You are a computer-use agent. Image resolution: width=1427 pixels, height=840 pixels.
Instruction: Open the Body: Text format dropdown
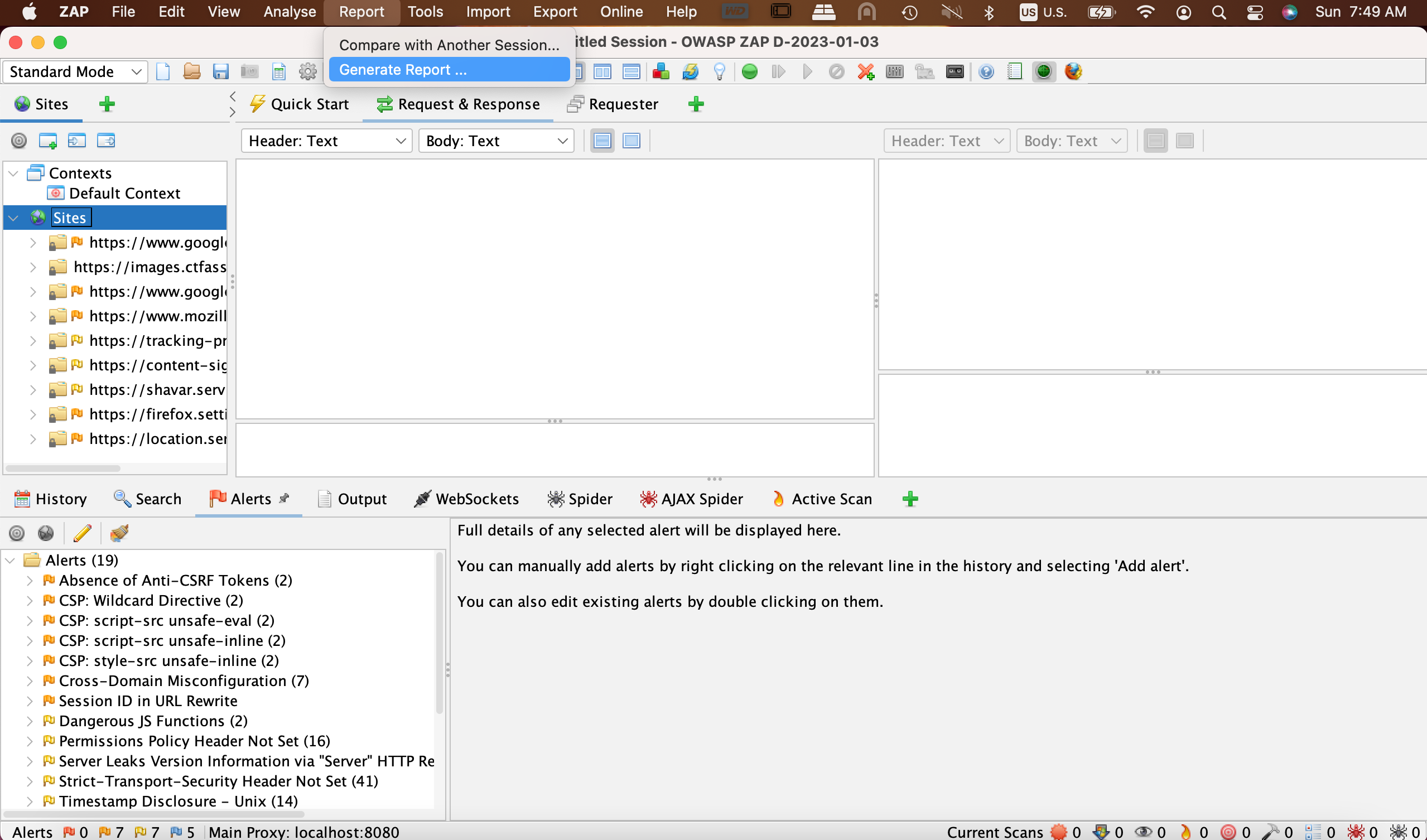[496, 141]
